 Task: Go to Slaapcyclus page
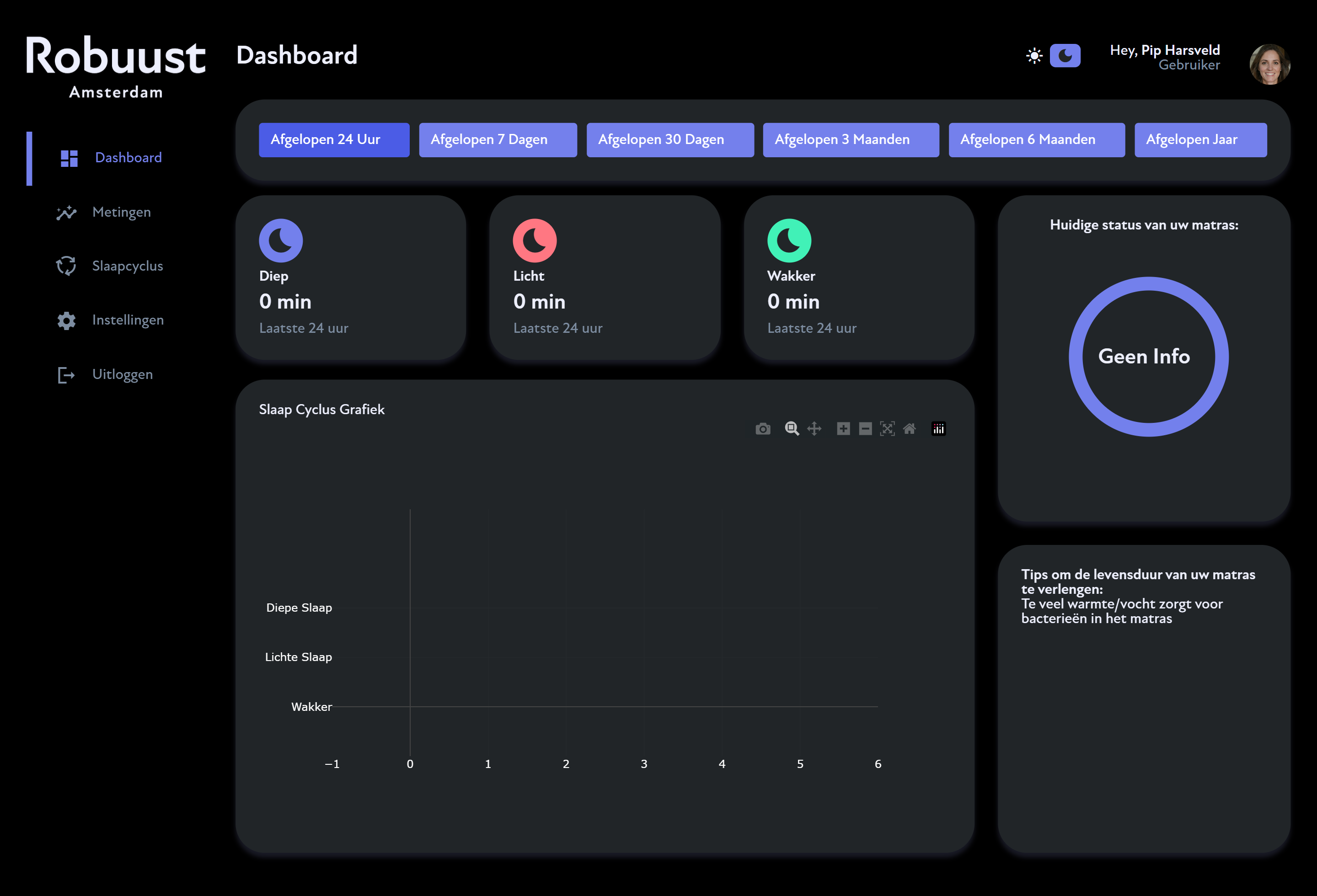127,266
